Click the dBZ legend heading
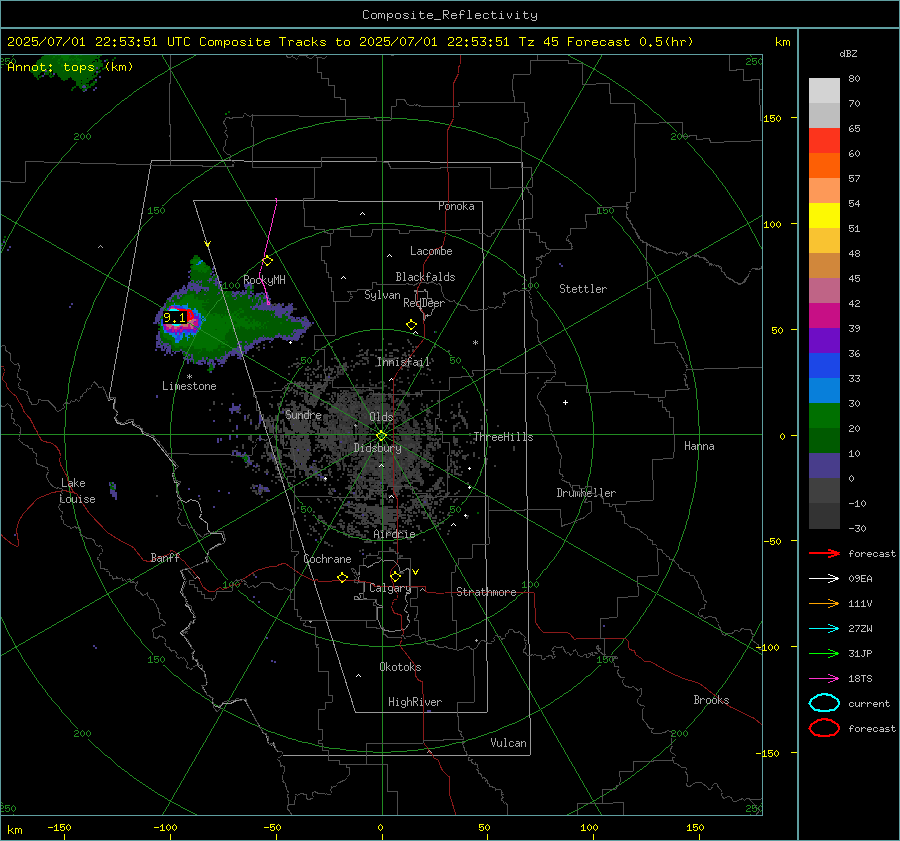 tap(848, 54)
